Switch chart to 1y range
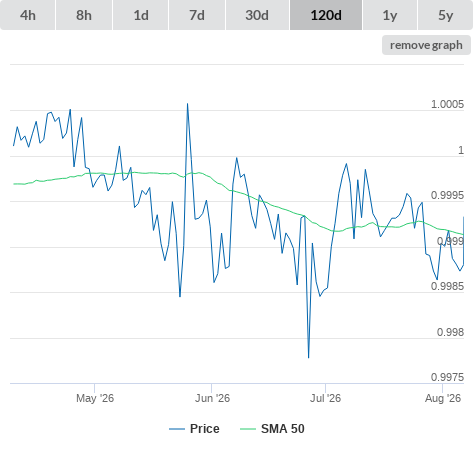 (x=390, y=15)
